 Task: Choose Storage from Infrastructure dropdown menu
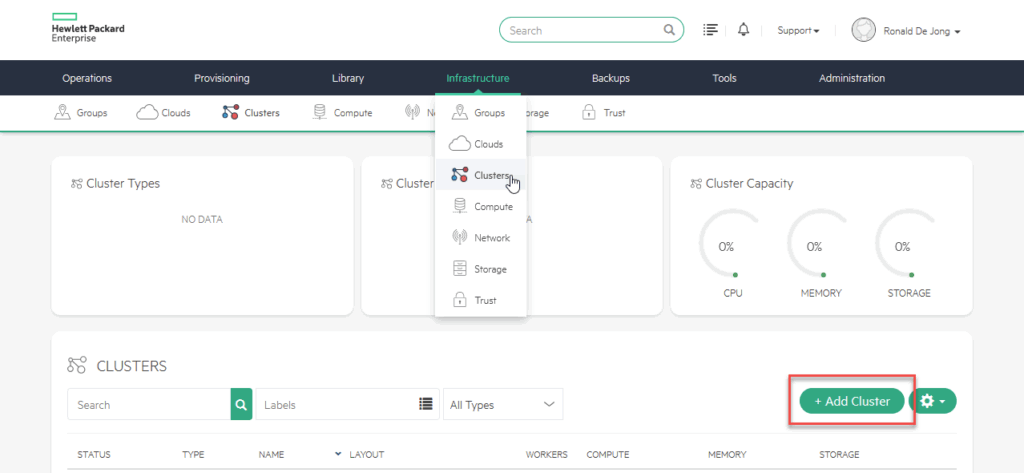click(x=480, y=269)
